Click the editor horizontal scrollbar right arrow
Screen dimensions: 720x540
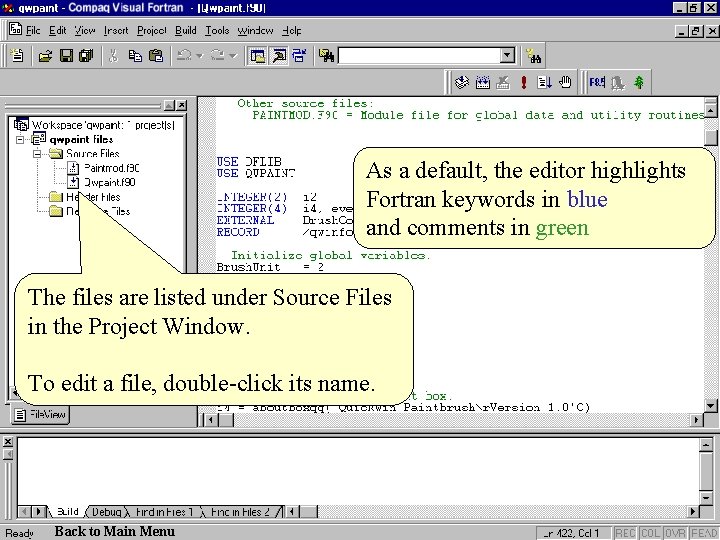click(697, 420)
